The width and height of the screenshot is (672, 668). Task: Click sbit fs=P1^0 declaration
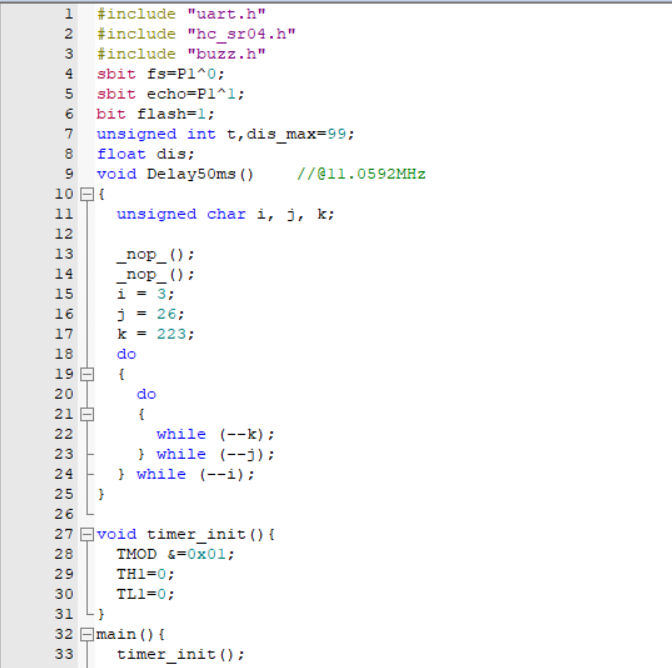pos(160,74)
